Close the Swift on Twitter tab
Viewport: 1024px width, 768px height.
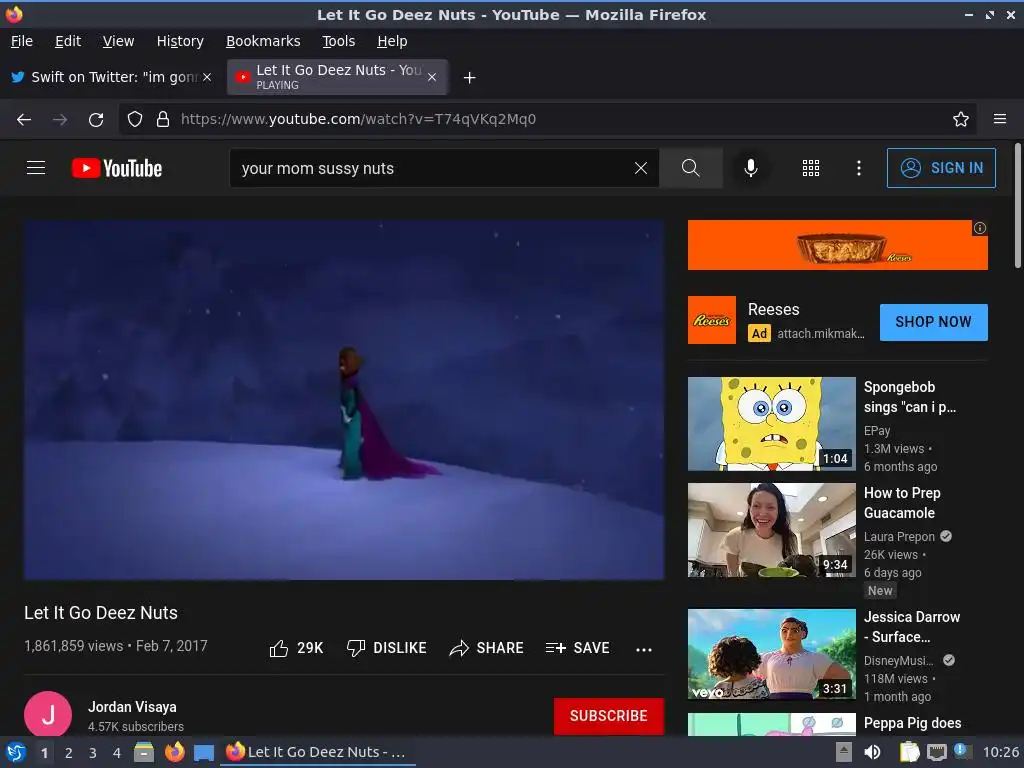207,77
